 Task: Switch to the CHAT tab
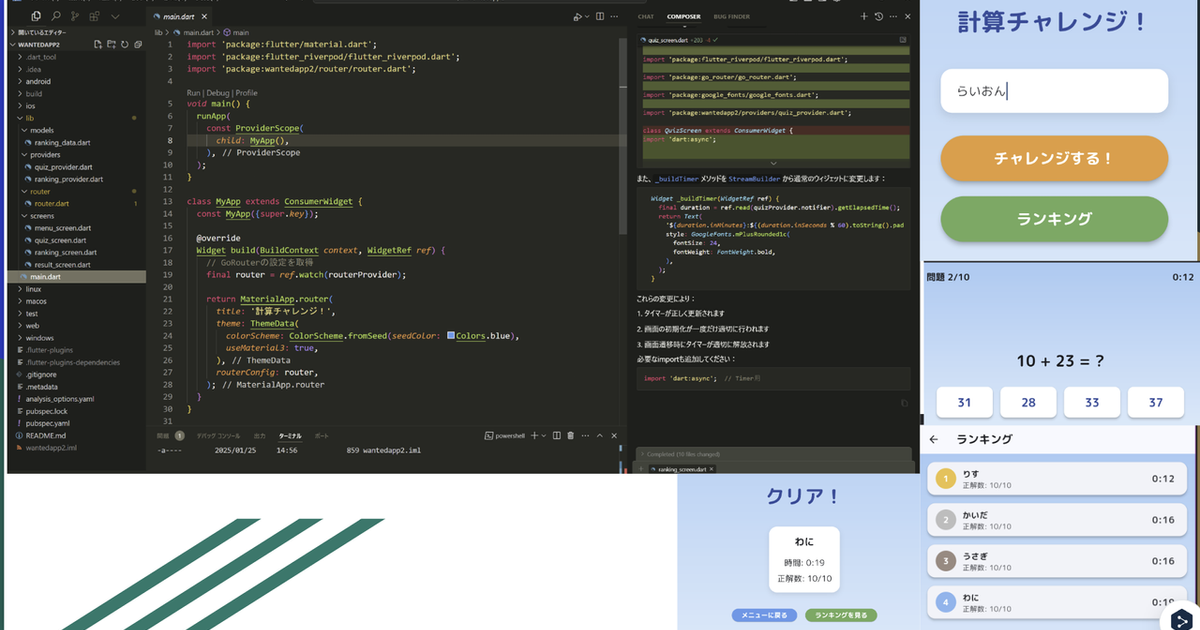pyautogui.click(x=646, y=17)
